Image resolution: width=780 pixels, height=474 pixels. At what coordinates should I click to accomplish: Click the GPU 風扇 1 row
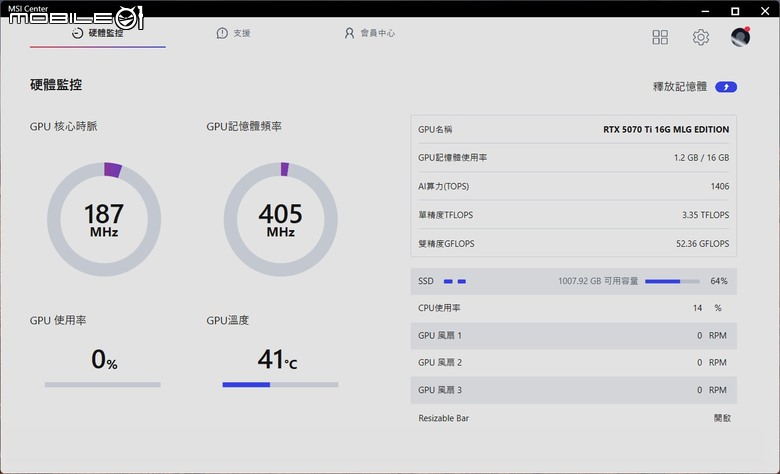pyautogui.click(x=574, y=336)
